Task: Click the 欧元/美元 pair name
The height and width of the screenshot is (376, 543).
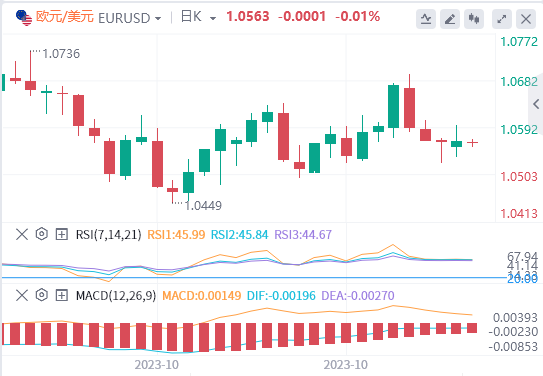Action: (65, 17)
